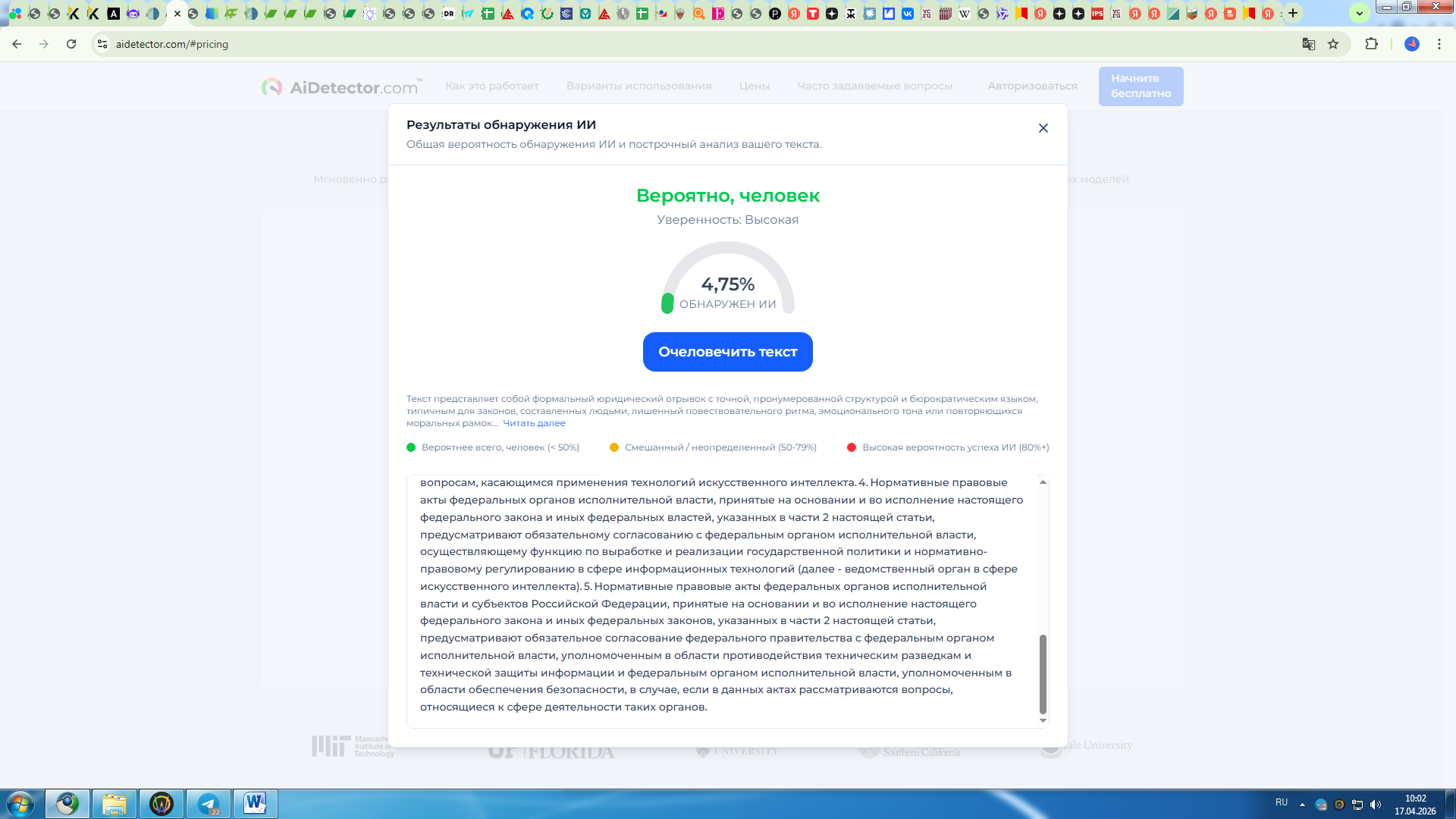Click the orange legend dot for mixed text
The height and width of the screenshot is (819, 1456).
pyautogui.click(x=614, y=447)
